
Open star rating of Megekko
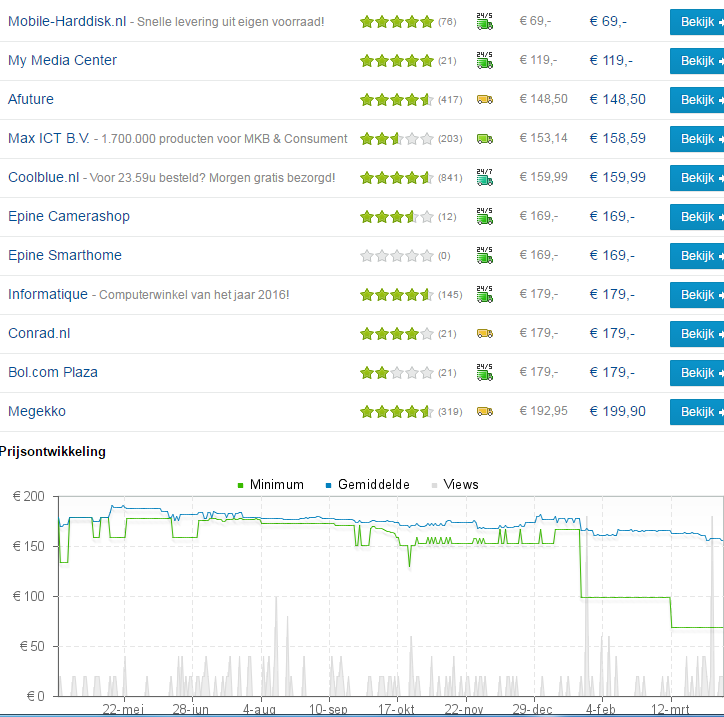point(397,412)
